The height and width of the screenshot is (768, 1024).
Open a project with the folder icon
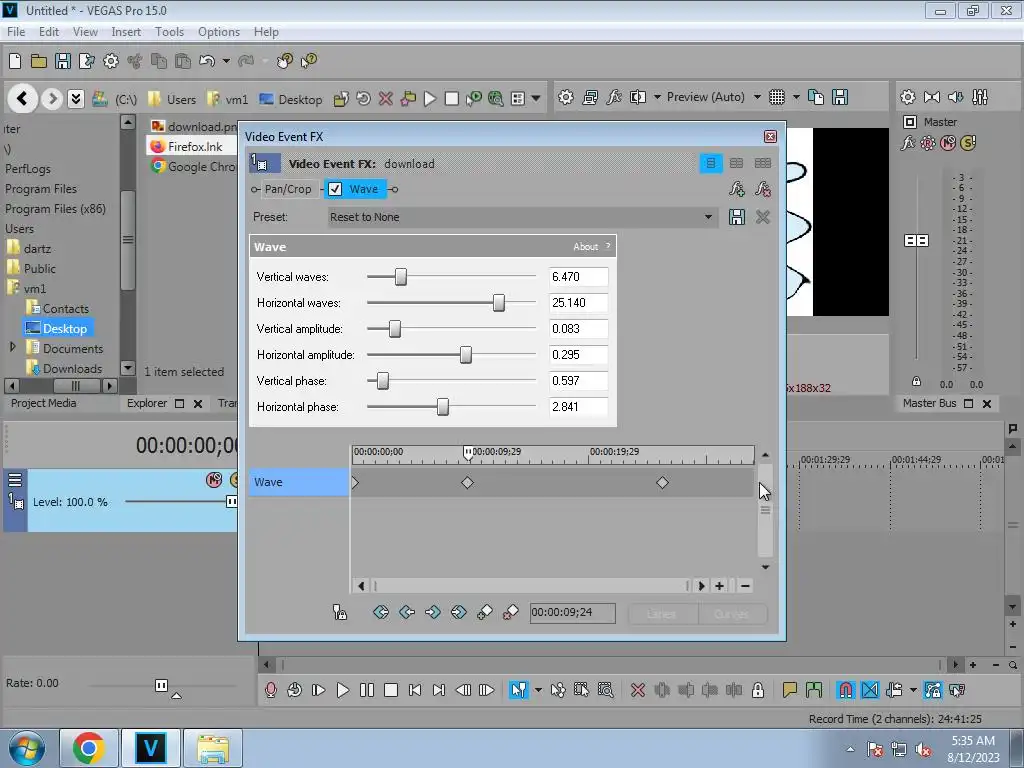pos(39,61)
